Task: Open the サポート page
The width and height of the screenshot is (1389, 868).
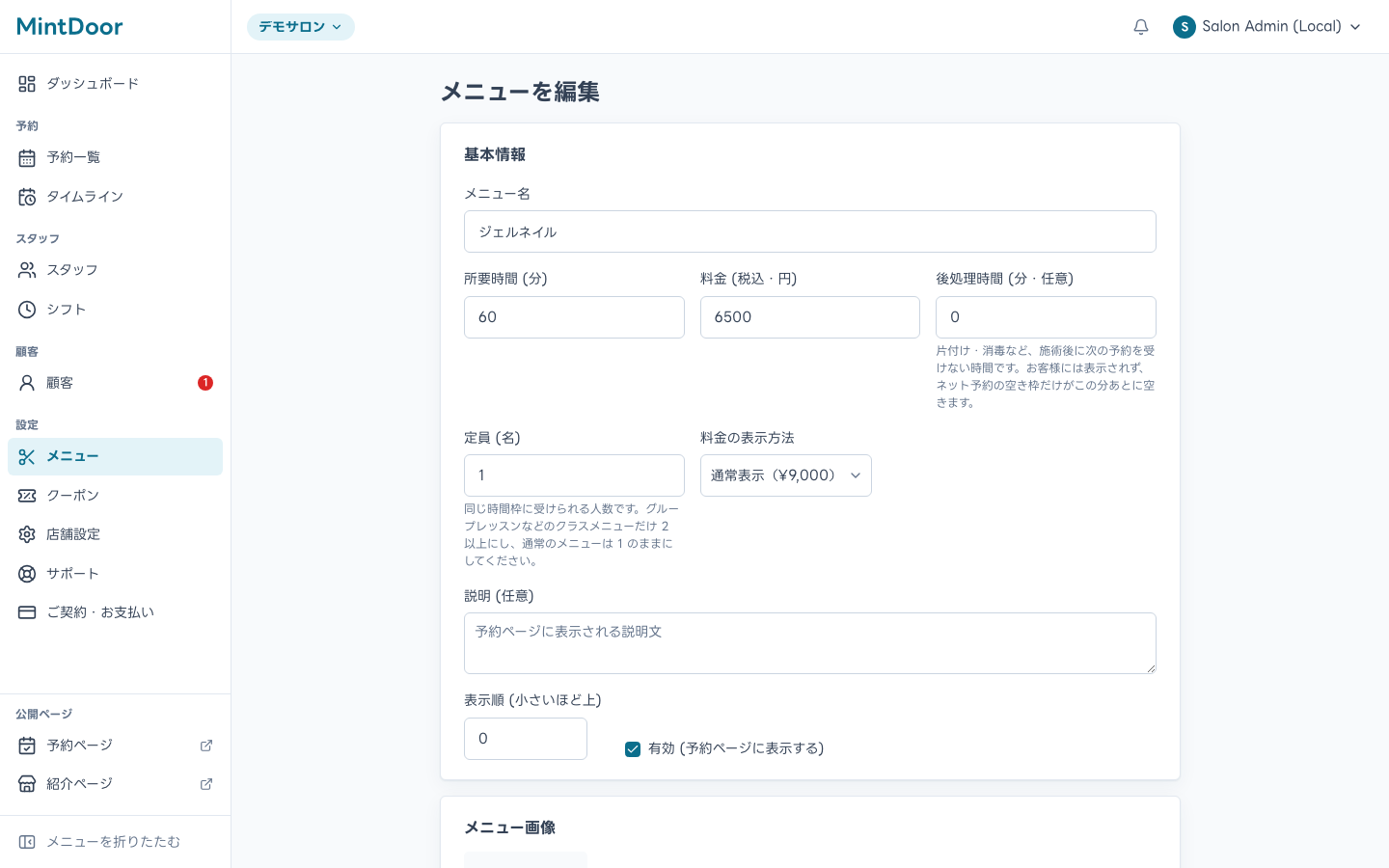Action: pos(115,574)
